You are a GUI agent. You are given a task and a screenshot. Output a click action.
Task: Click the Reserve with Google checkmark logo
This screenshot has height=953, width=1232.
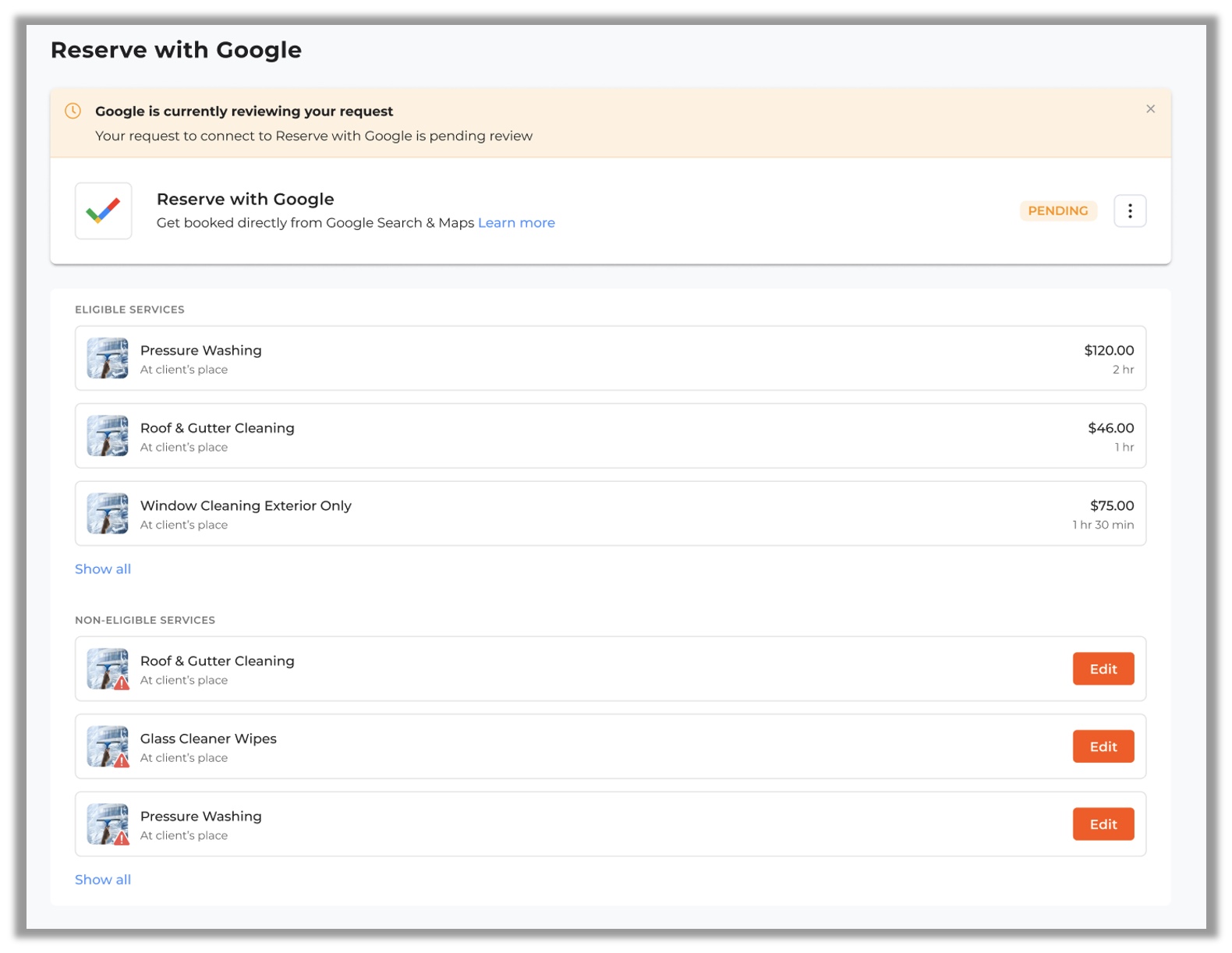pos(104,211)
